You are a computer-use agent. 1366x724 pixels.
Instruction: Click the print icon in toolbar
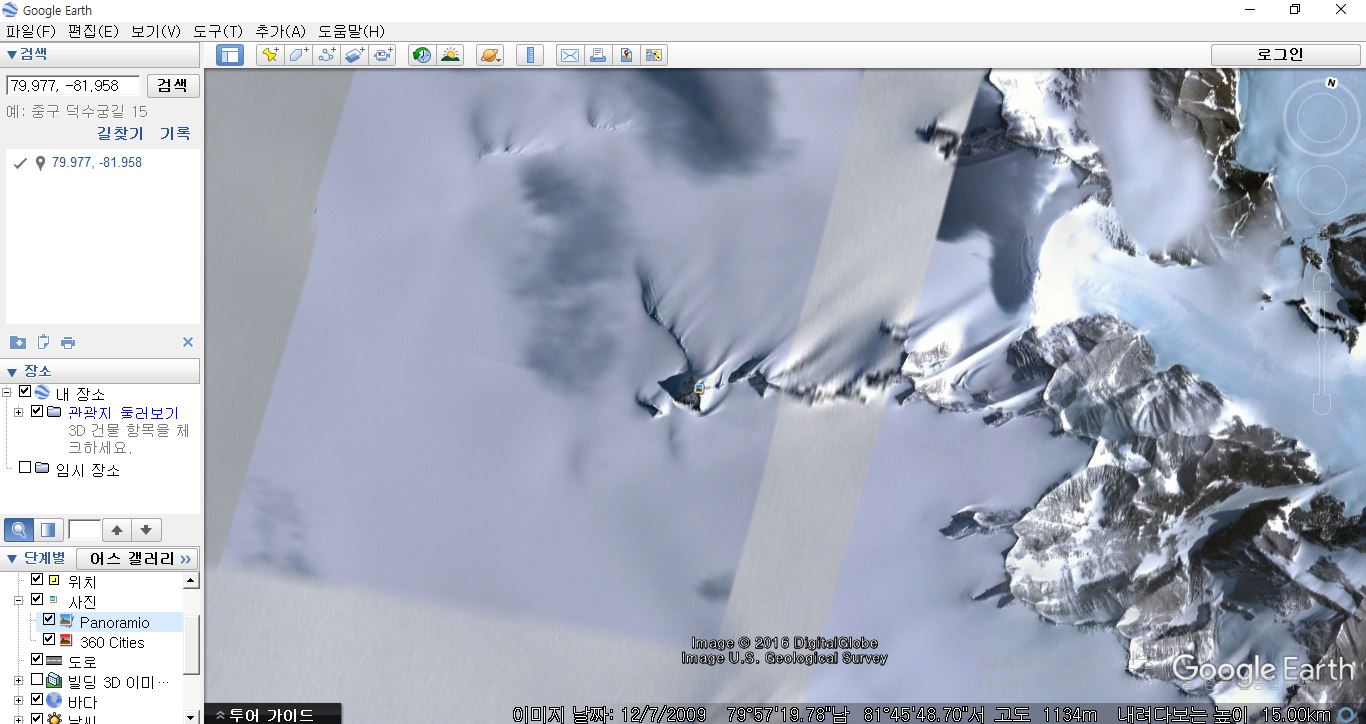pyautogui.click(x=598, y=55)
